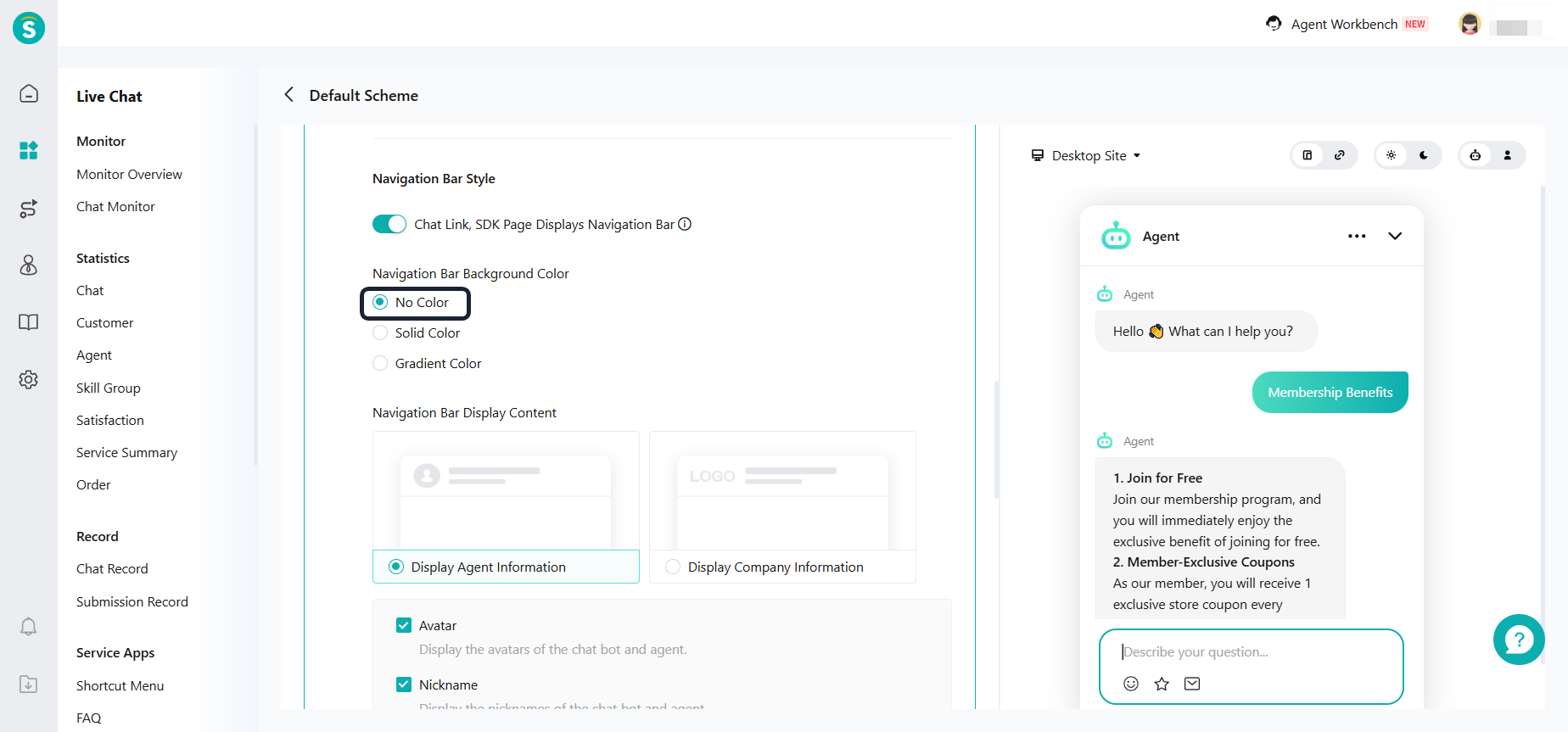This screenshot has height=732, width=1568.
Task: Toggle the Chat Link navigation bar switch
Action: click(x=389, y=224)
